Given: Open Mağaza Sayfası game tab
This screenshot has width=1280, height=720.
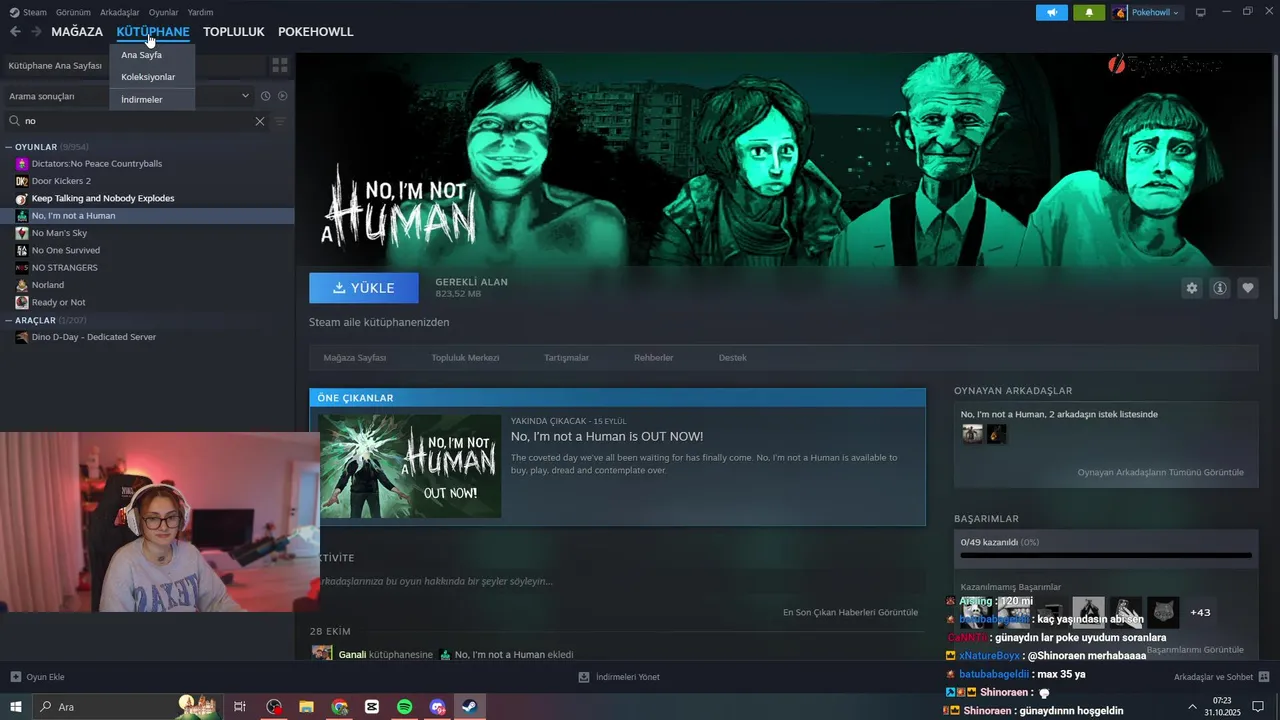Looking at the screenshot, I should tap(355, 357).
